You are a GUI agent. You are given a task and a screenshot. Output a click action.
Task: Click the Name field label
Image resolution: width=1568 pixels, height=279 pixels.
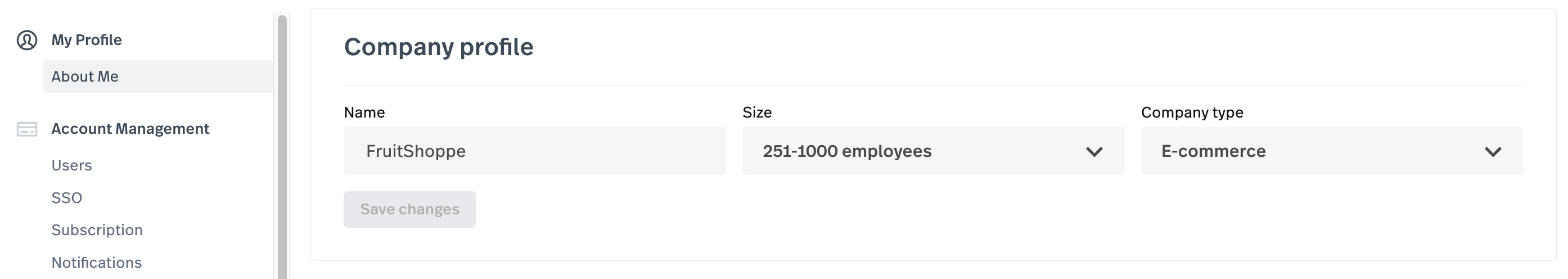point(364,112)
